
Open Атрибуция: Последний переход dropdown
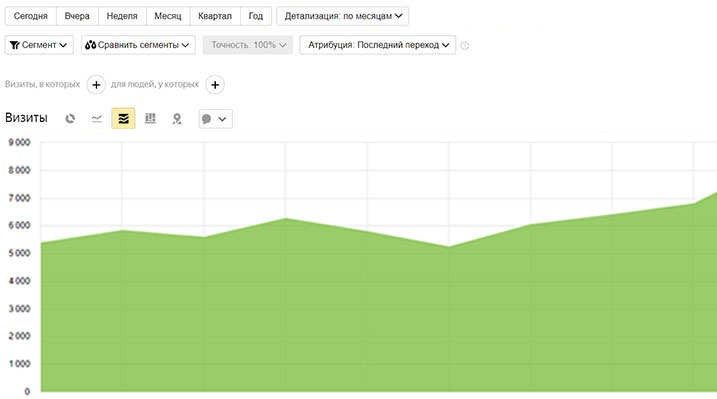point(378,45)
